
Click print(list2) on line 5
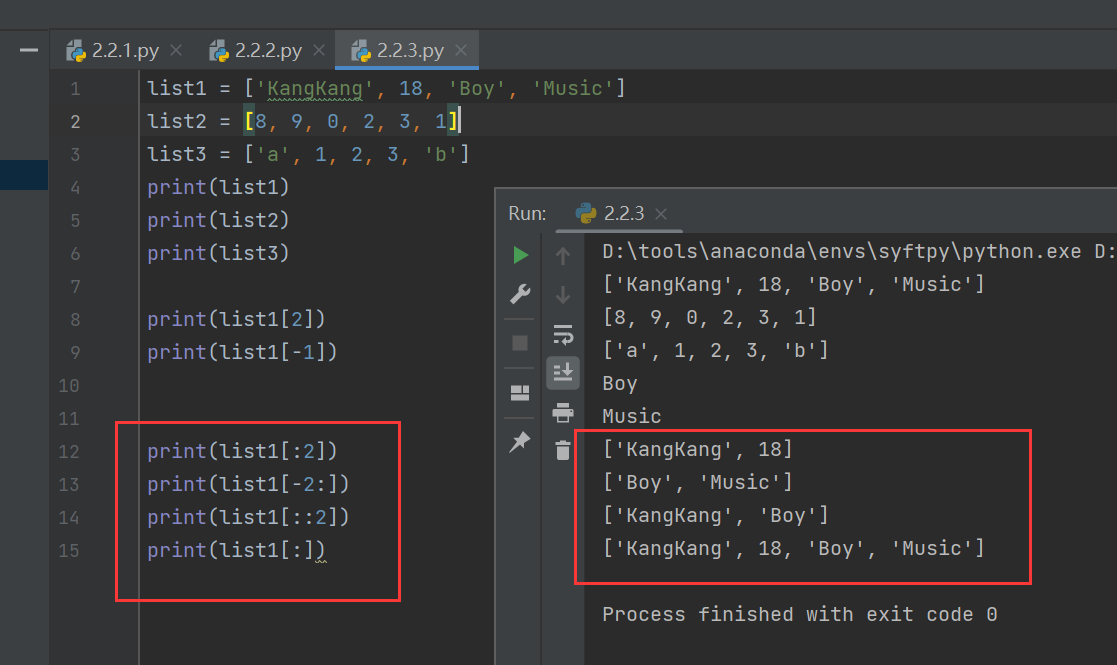pyautogui.click(x=218, y=220)
